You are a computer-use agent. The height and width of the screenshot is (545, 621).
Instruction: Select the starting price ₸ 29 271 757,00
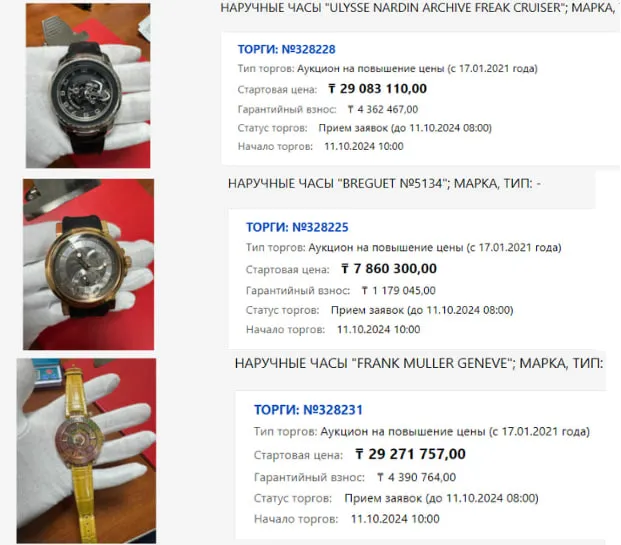click(x=410, y=454)
